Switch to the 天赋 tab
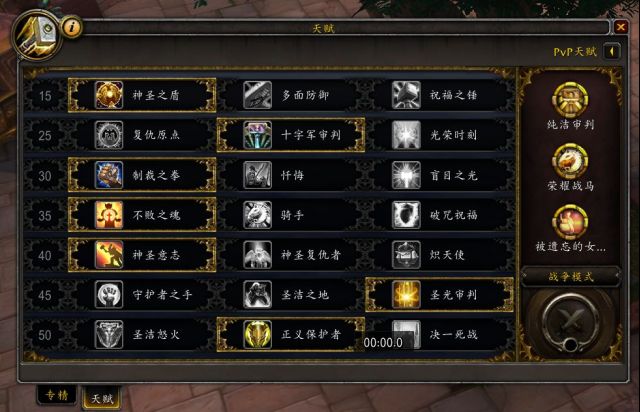This screenshot has height=412, width=640. click(x=102, y=397)
